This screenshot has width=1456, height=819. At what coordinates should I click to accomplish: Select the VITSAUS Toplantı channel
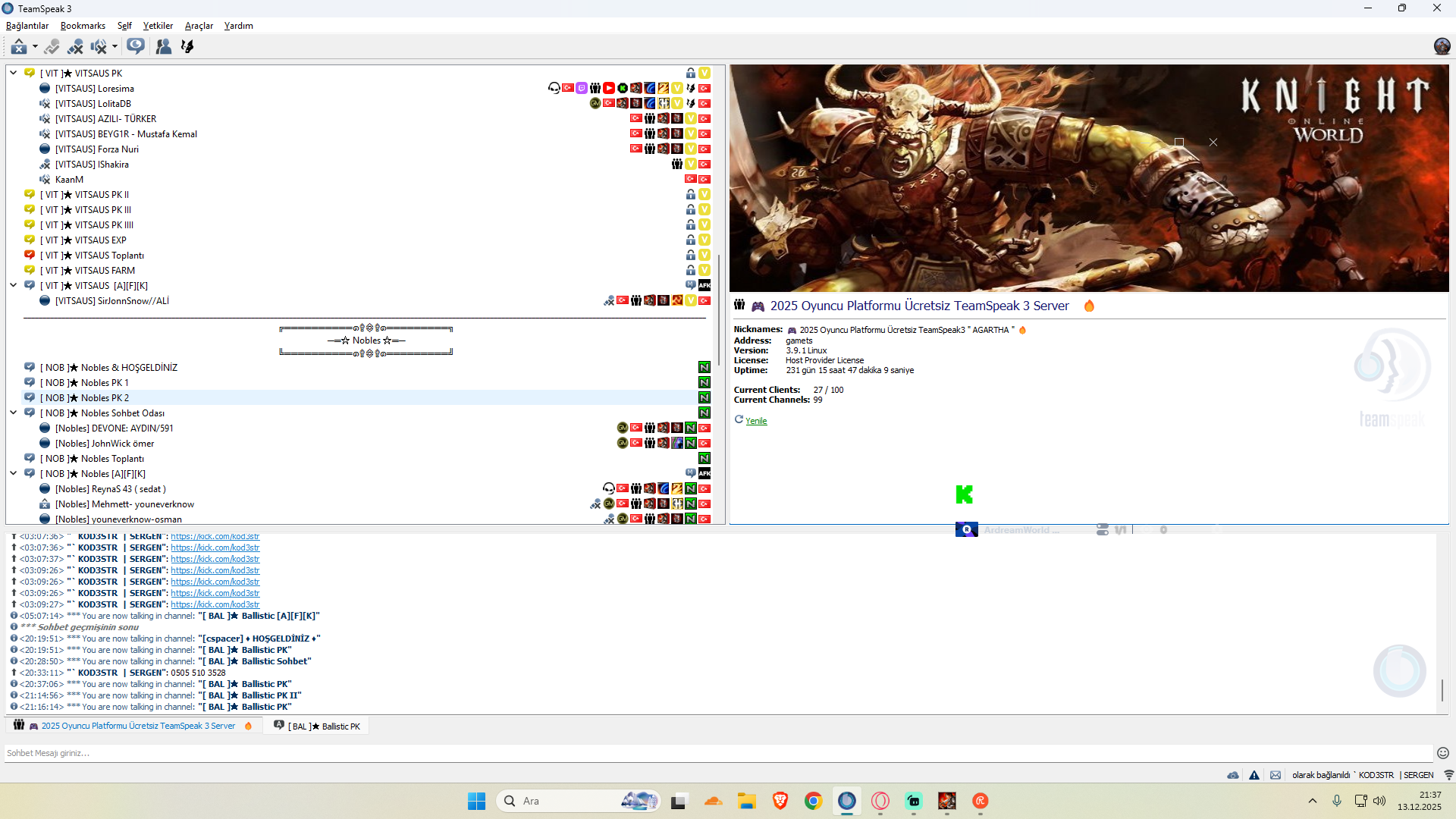[x=92, y=256]
